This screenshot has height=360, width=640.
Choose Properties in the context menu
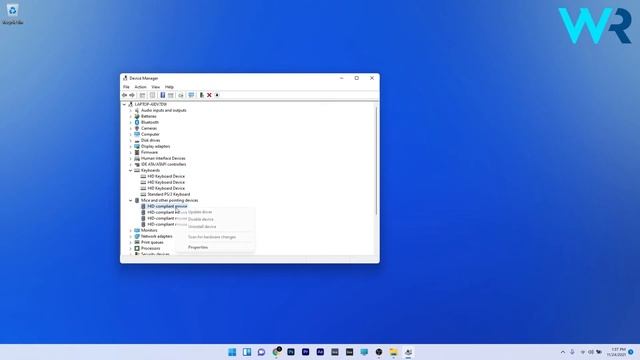coord(198,247)
